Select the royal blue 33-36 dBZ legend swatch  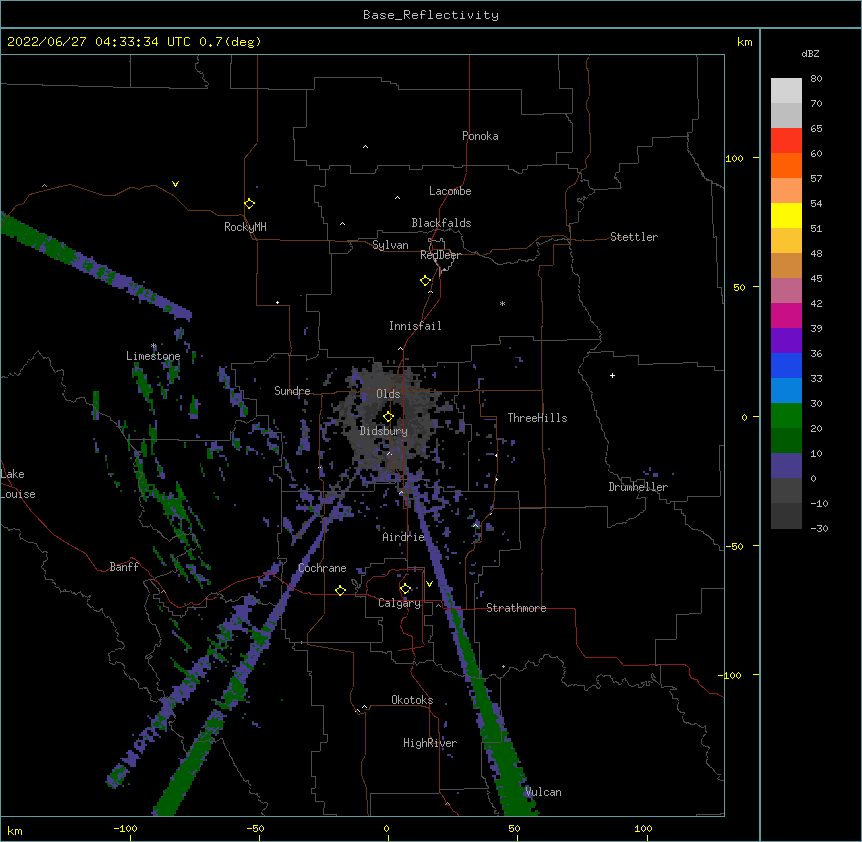click(x=786, y=365)
